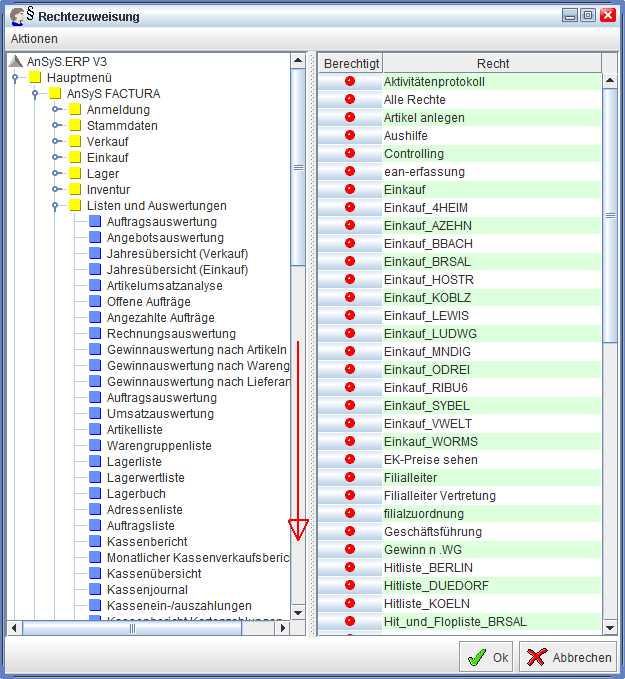
Task: Click the blue icon next to Lagerbuch
Action: [95, 494]
